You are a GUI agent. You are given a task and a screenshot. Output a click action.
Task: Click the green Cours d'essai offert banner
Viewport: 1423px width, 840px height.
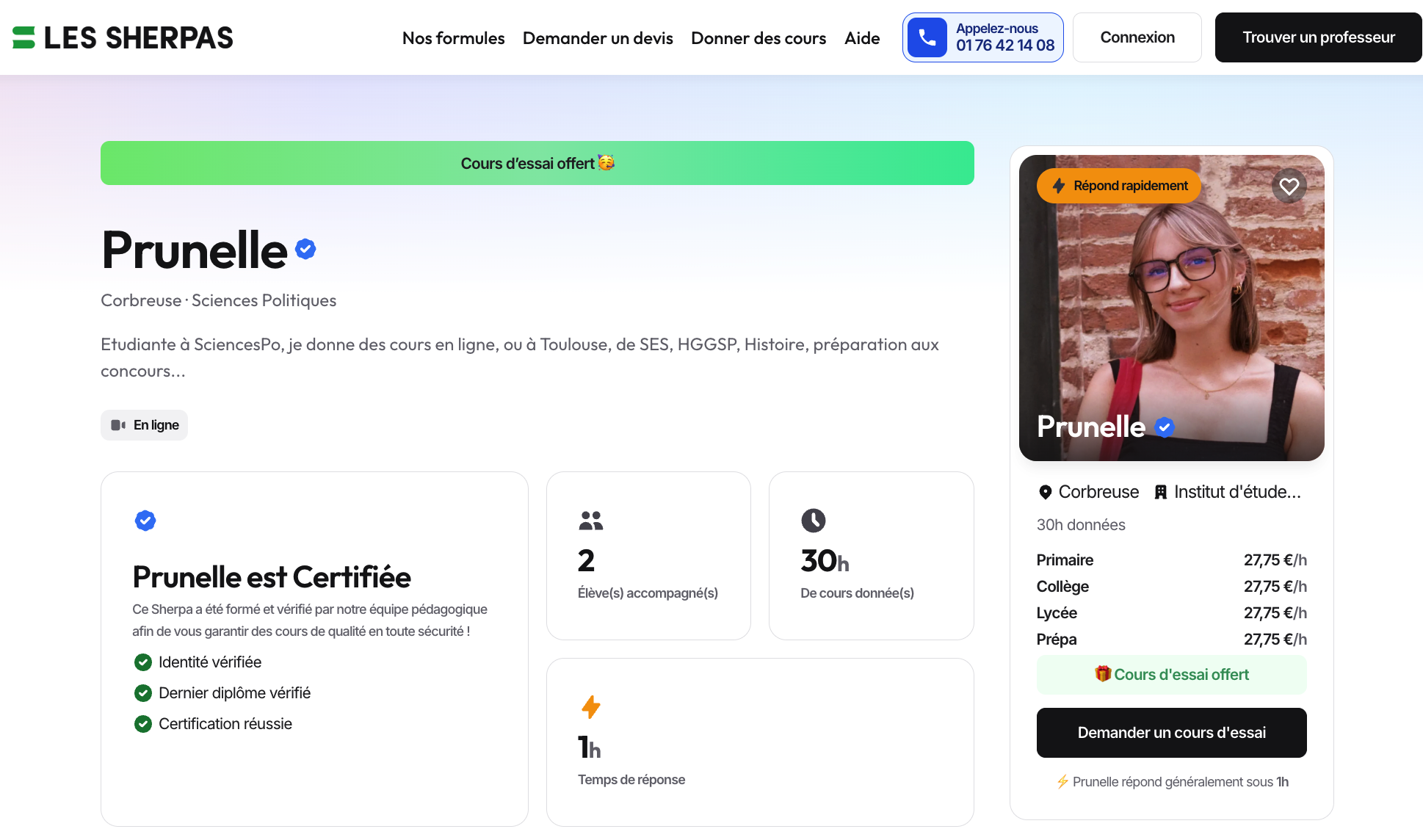point(537,163)
